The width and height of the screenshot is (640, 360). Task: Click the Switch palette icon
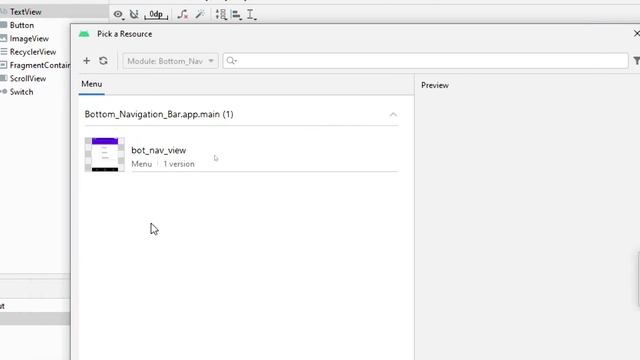[4, 92]
